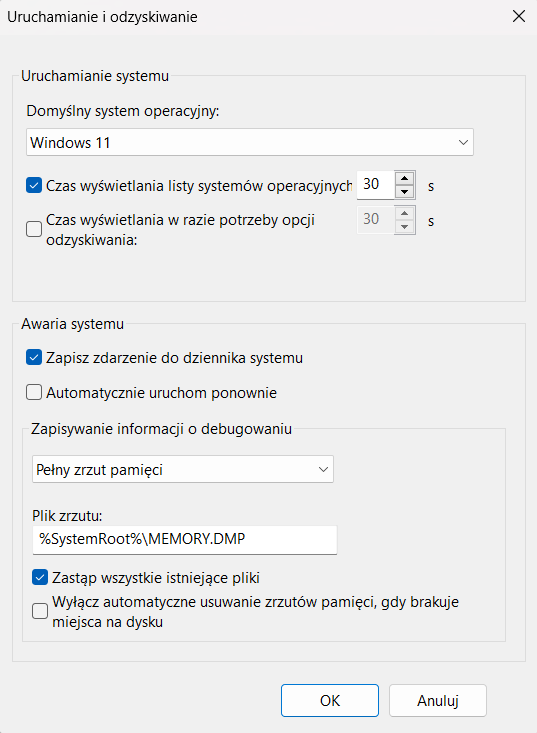Click the Awaria systemu group title
The height and width of the screenshot is (733, 537).
tap(72, 324)
